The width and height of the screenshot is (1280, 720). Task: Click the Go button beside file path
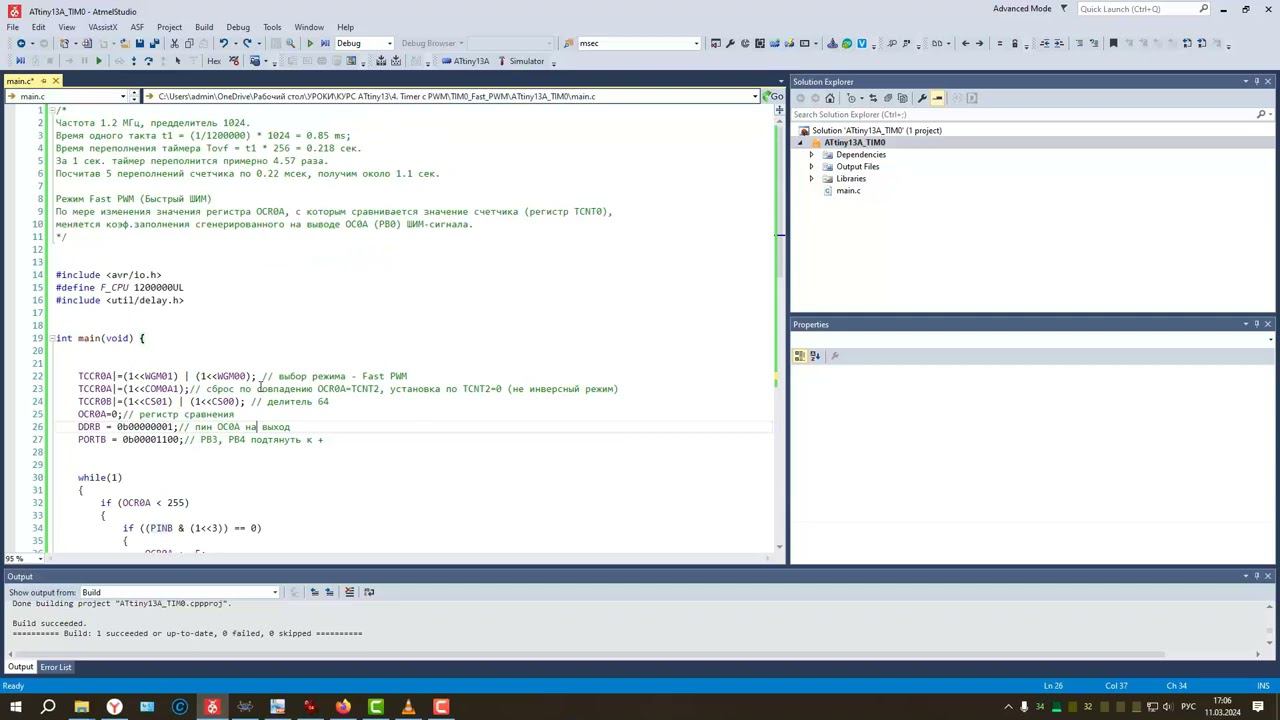coord(773,96)
